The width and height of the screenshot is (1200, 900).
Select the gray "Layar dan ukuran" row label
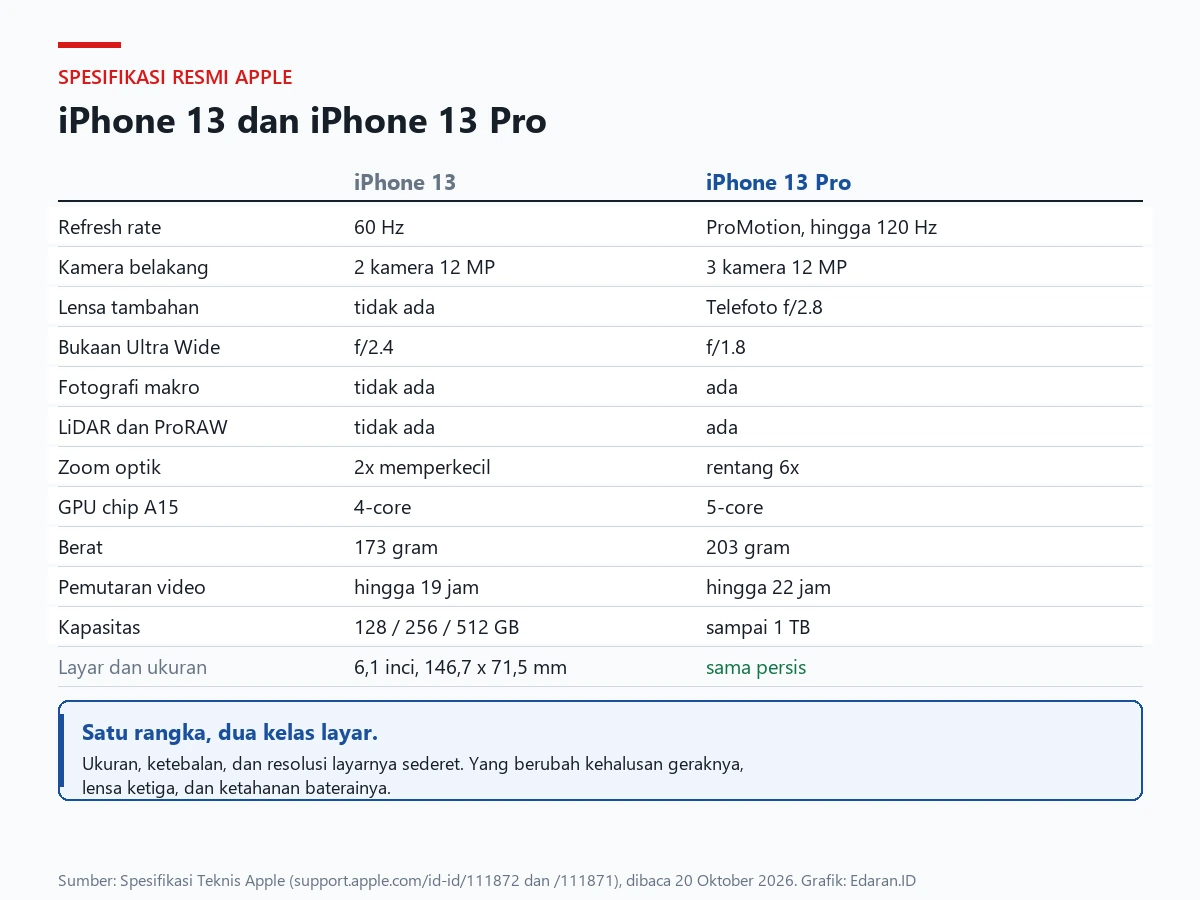132,667
